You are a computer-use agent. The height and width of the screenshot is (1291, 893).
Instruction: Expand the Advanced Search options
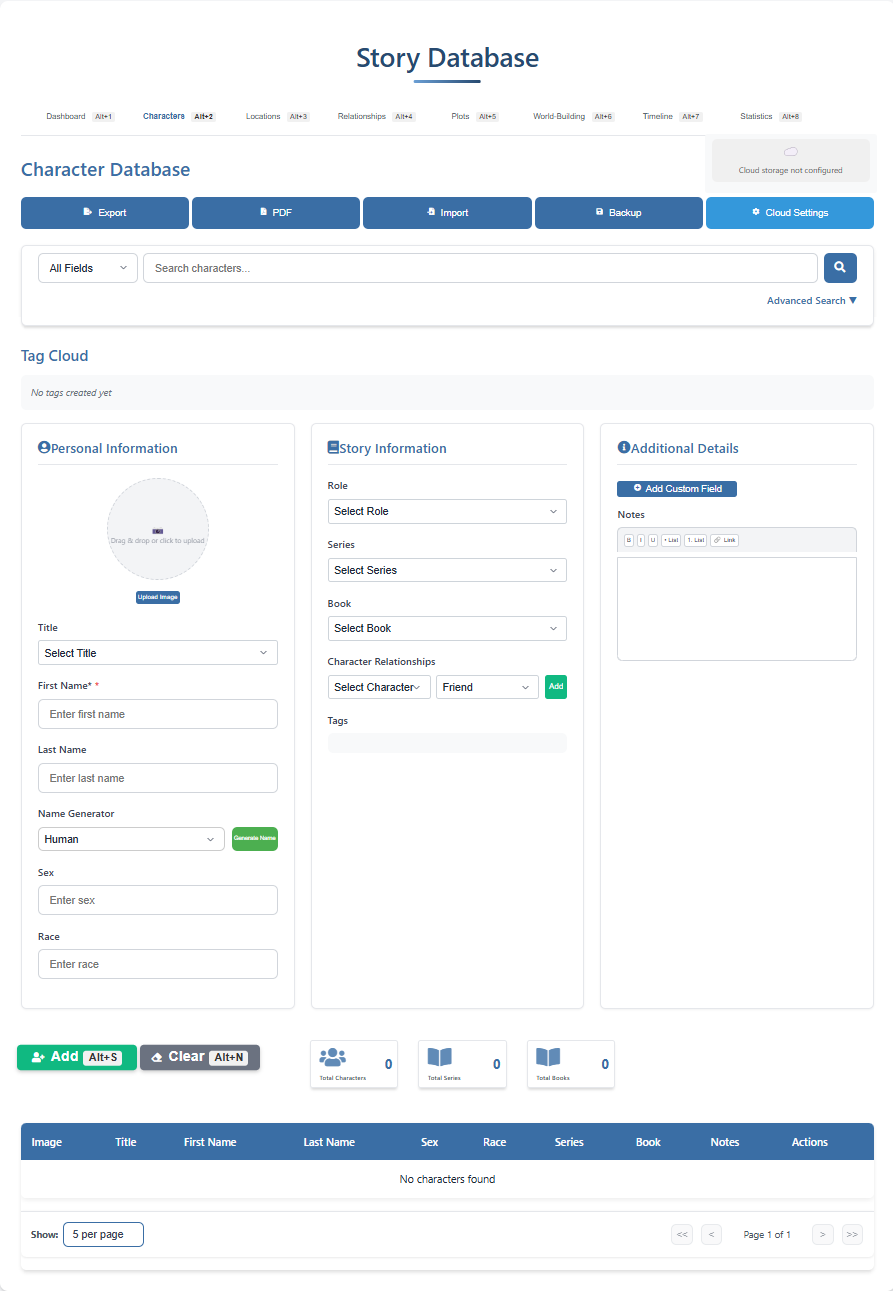point(810,300)
